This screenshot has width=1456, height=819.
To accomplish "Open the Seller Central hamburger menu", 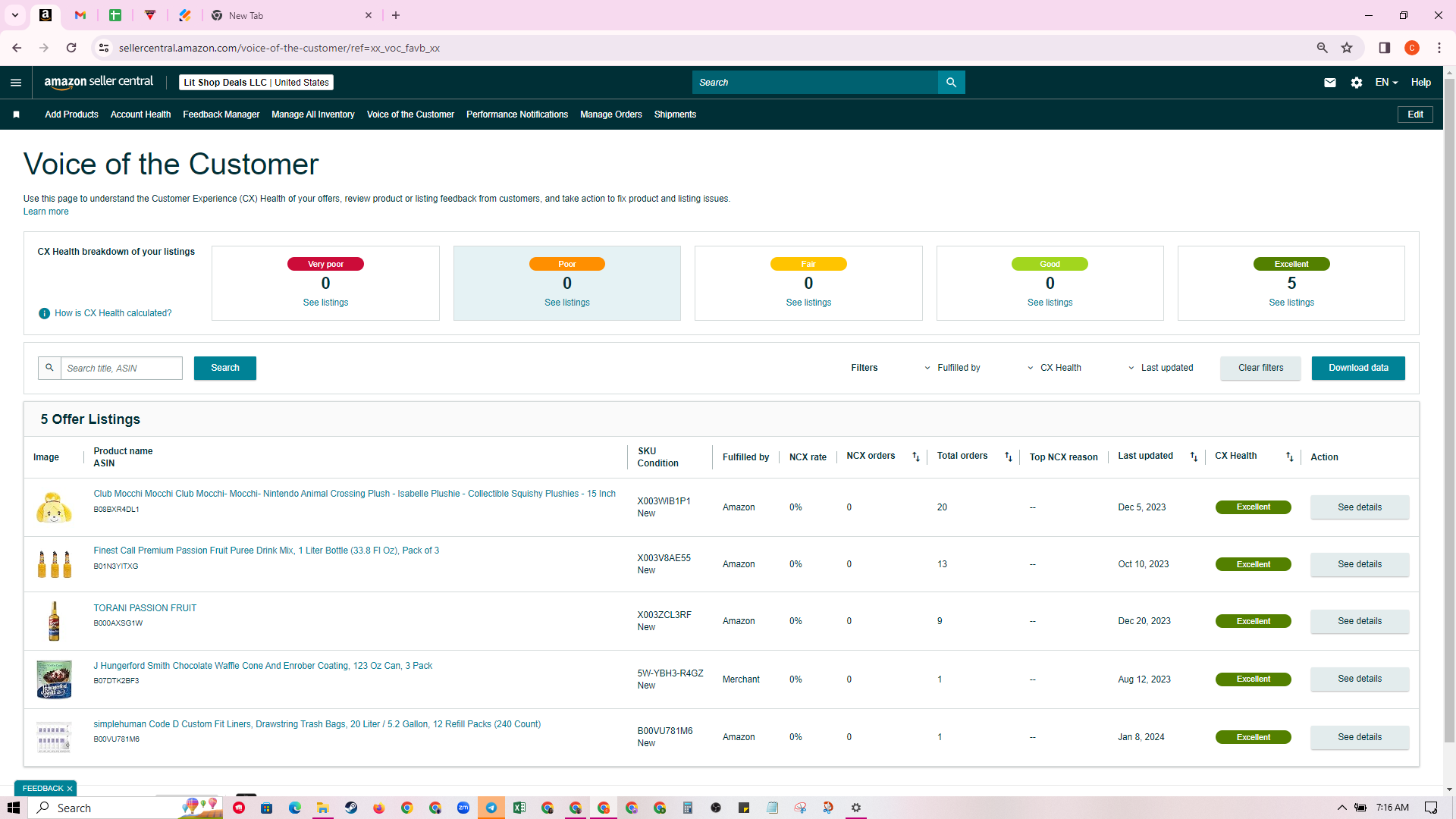I will pos(16,83).
